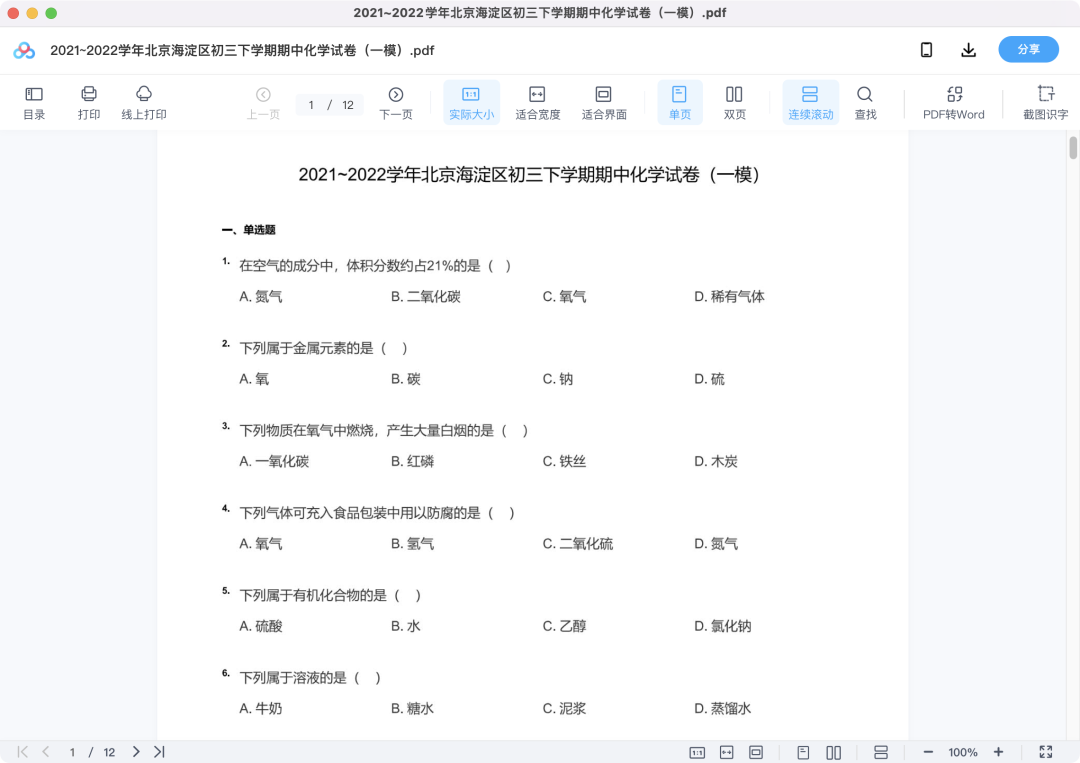Click the bottom bar fit page icon
The height and width of the screenshot is (763, 1080).
(756, 753)
